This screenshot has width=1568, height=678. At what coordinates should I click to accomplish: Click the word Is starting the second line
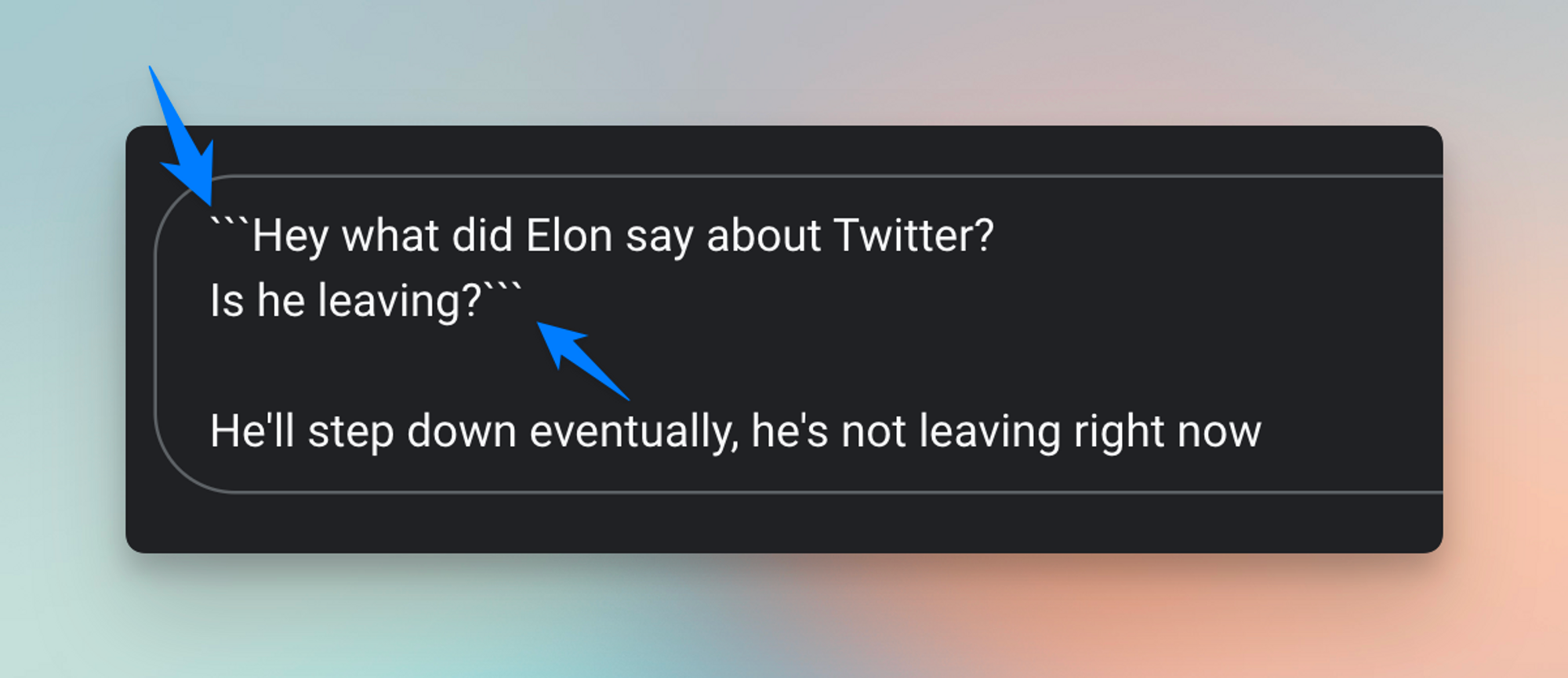[227, 301]
